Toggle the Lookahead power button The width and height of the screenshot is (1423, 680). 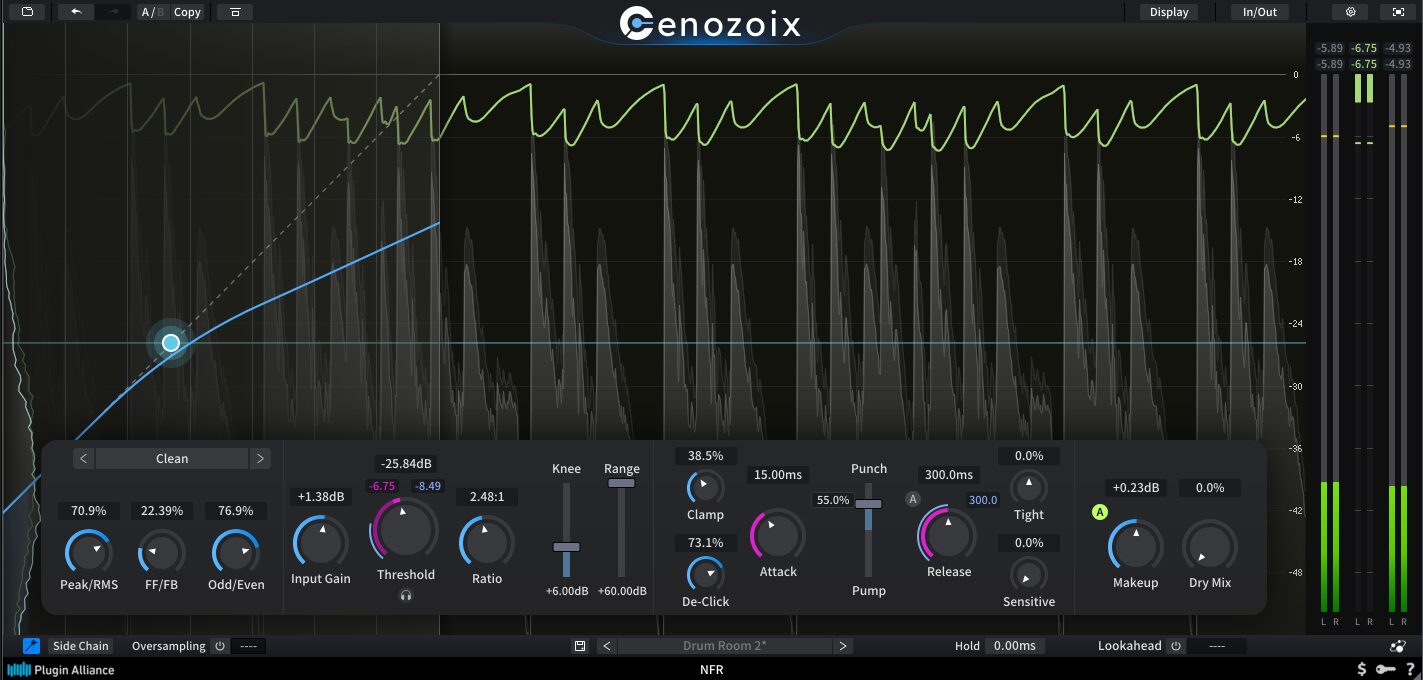1175,646
